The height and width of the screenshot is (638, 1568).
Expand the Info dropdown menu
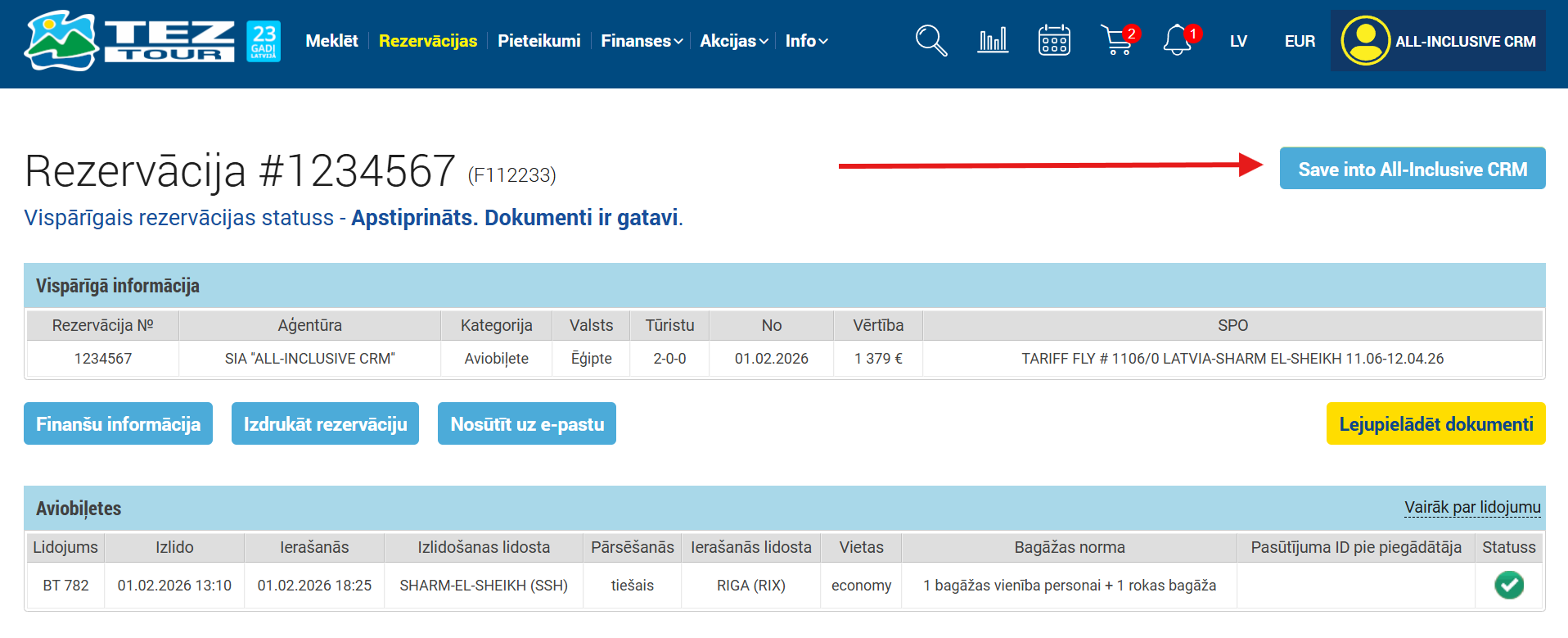point(806,41)
